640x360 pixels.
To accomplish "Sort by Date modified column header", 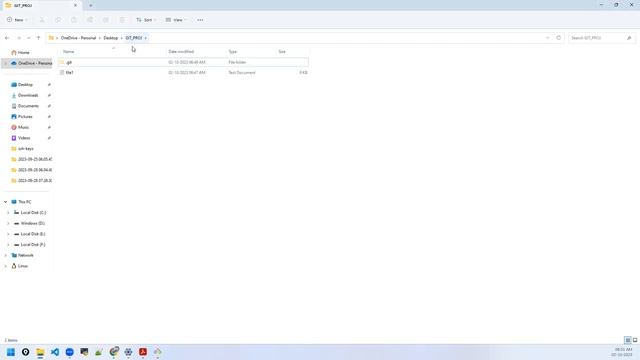I will point(181,52).
